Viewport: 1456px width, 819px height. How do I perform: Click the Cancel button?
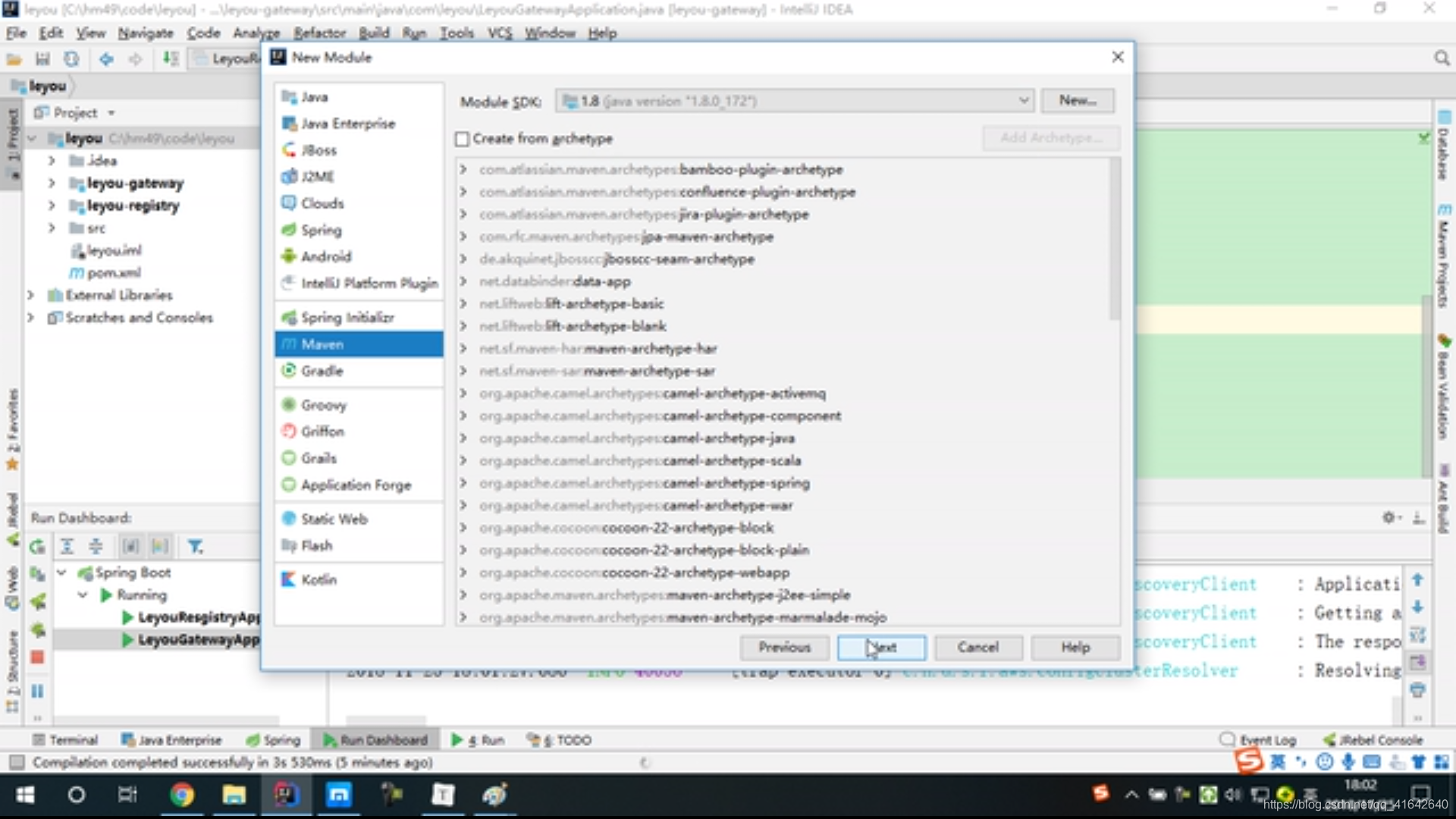978,648
